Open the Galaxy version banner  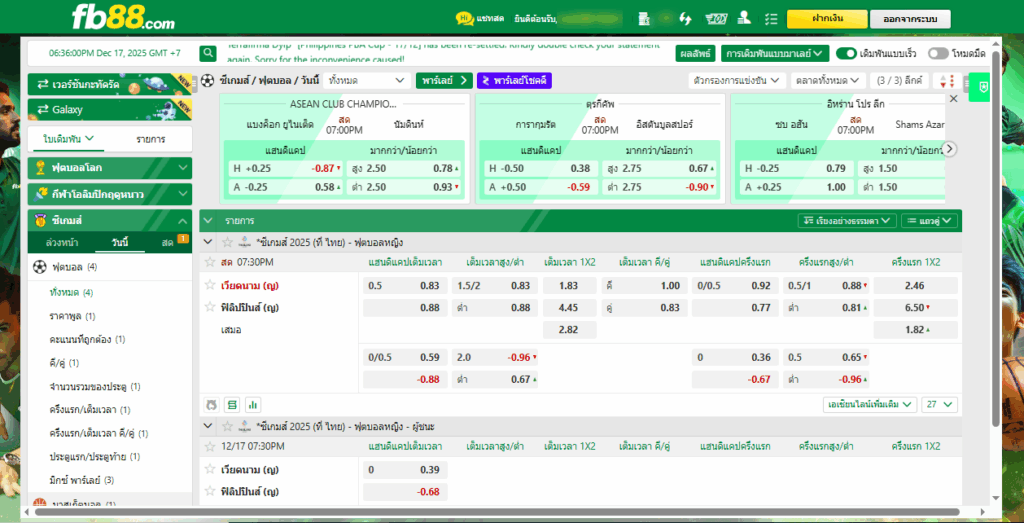click(x=110, y=110)
